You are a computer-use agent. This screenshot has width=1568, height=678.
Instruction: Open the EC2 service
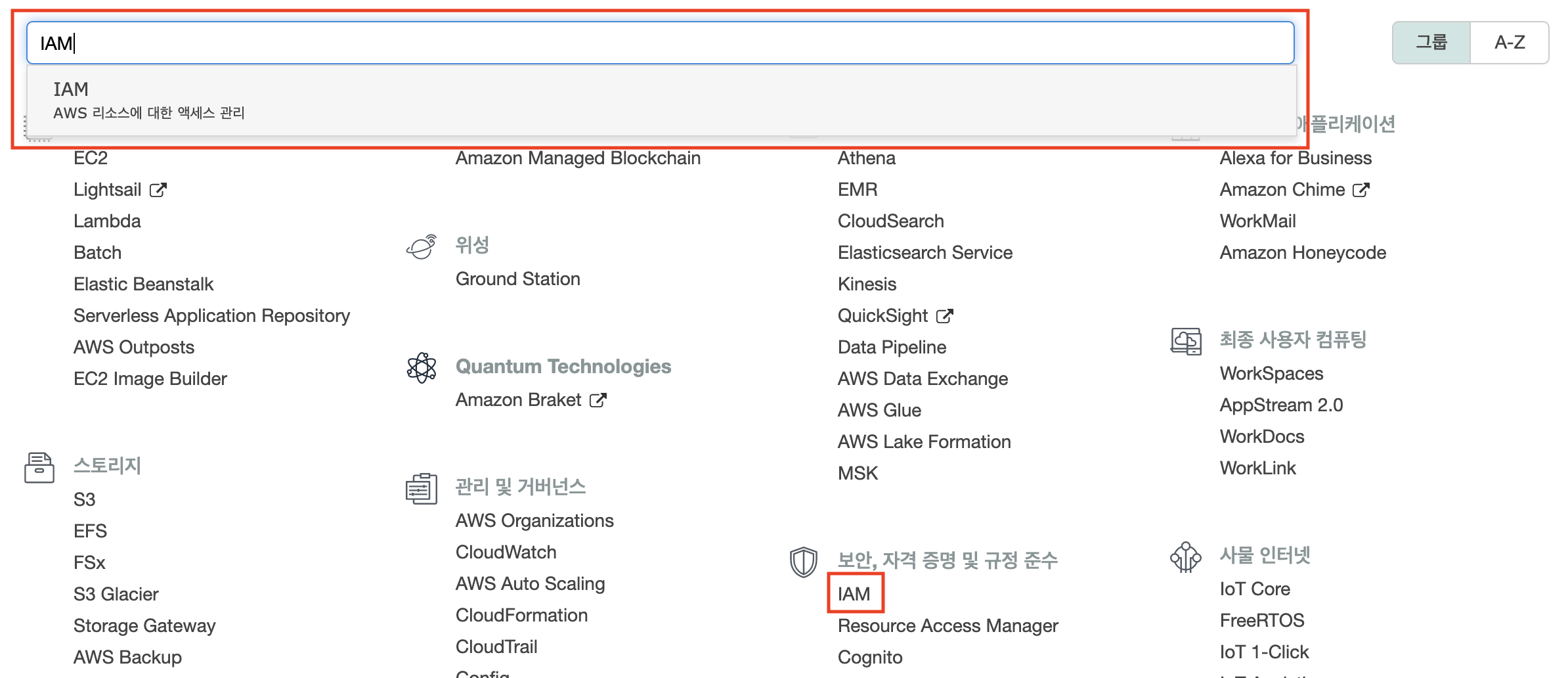pyautogui.click(x=91, y=158)
